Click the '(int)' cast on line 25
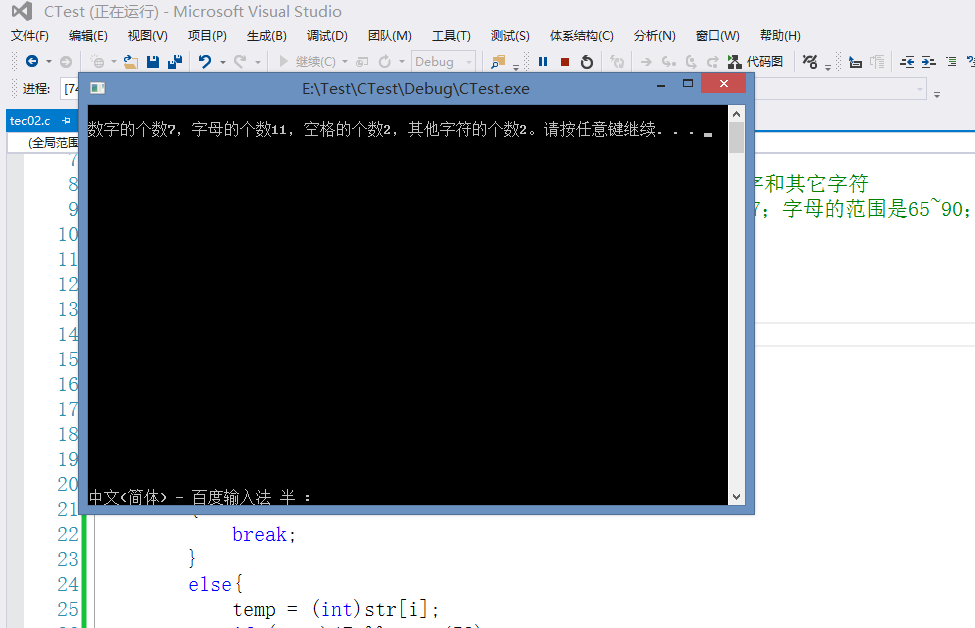Screen dimensions: 975x628 click(x=336, y=609)
